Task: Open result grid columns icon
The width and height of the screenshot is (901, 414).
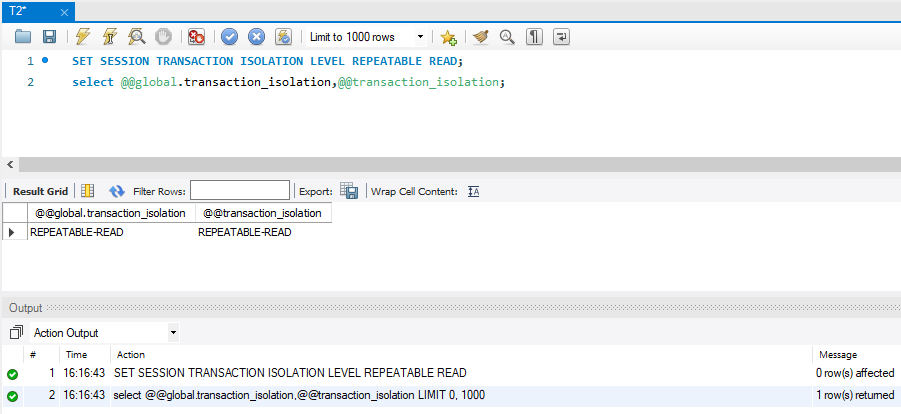Action: click(x=87, y=191)
